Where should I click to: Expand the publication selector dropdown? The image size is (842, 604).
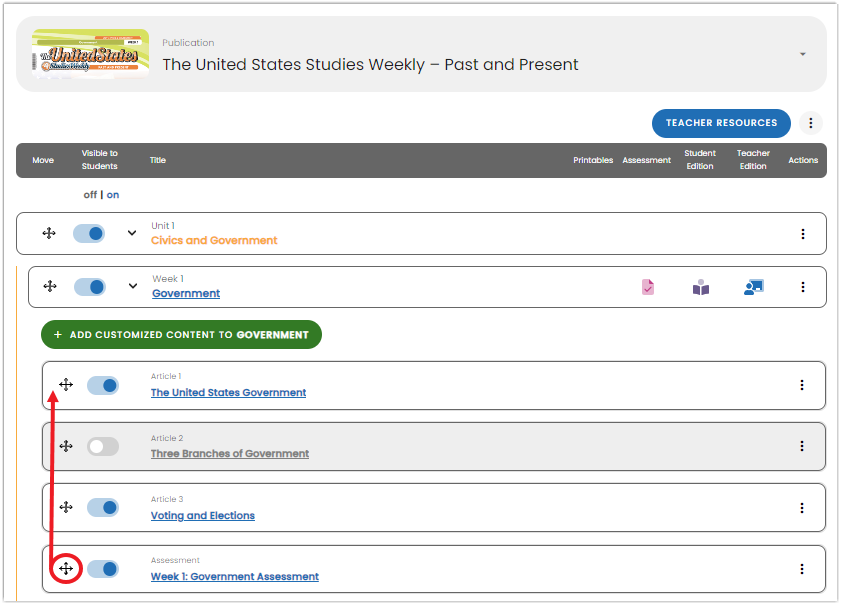point(802,54)
